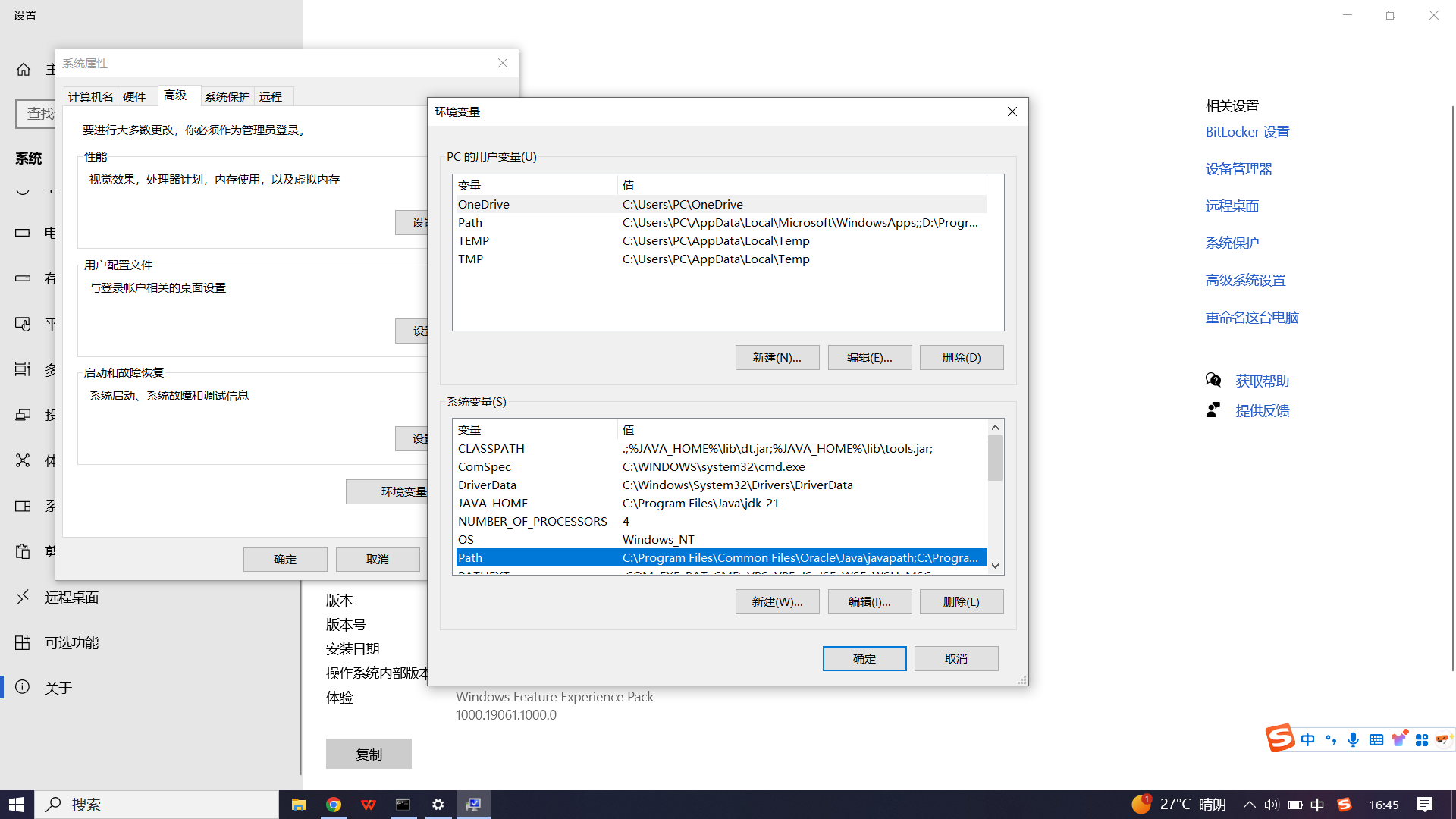The width and height of the screenshot is (1456, 819).
Task: Switch to the 硬件 tab
Action: coord(134,96)
